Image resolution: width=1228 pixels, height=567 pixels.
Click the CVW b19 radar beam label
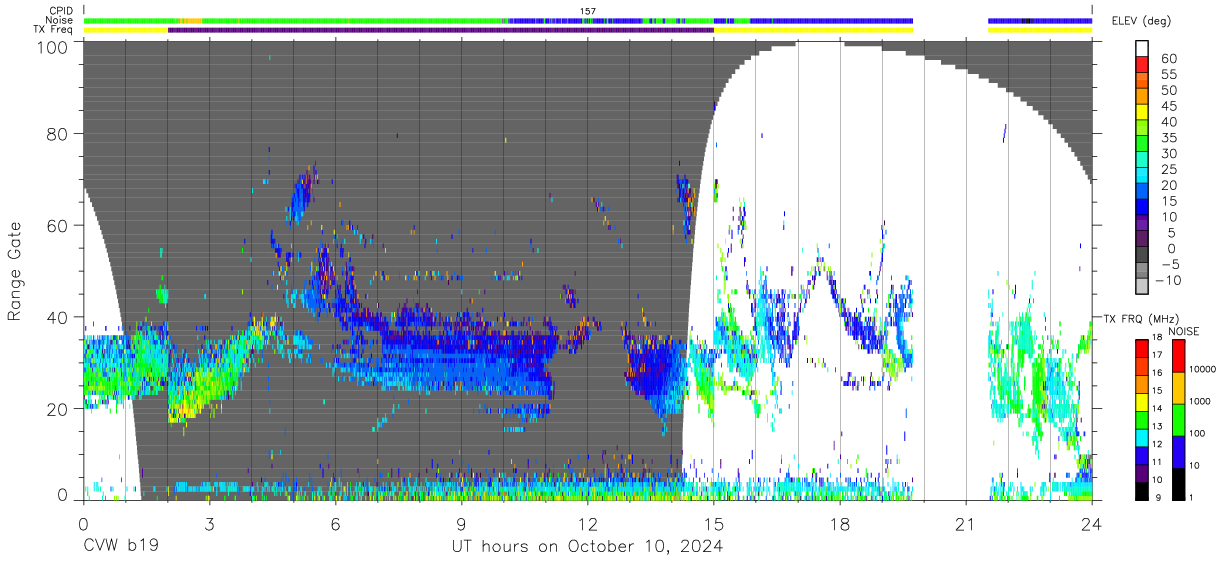121,547
